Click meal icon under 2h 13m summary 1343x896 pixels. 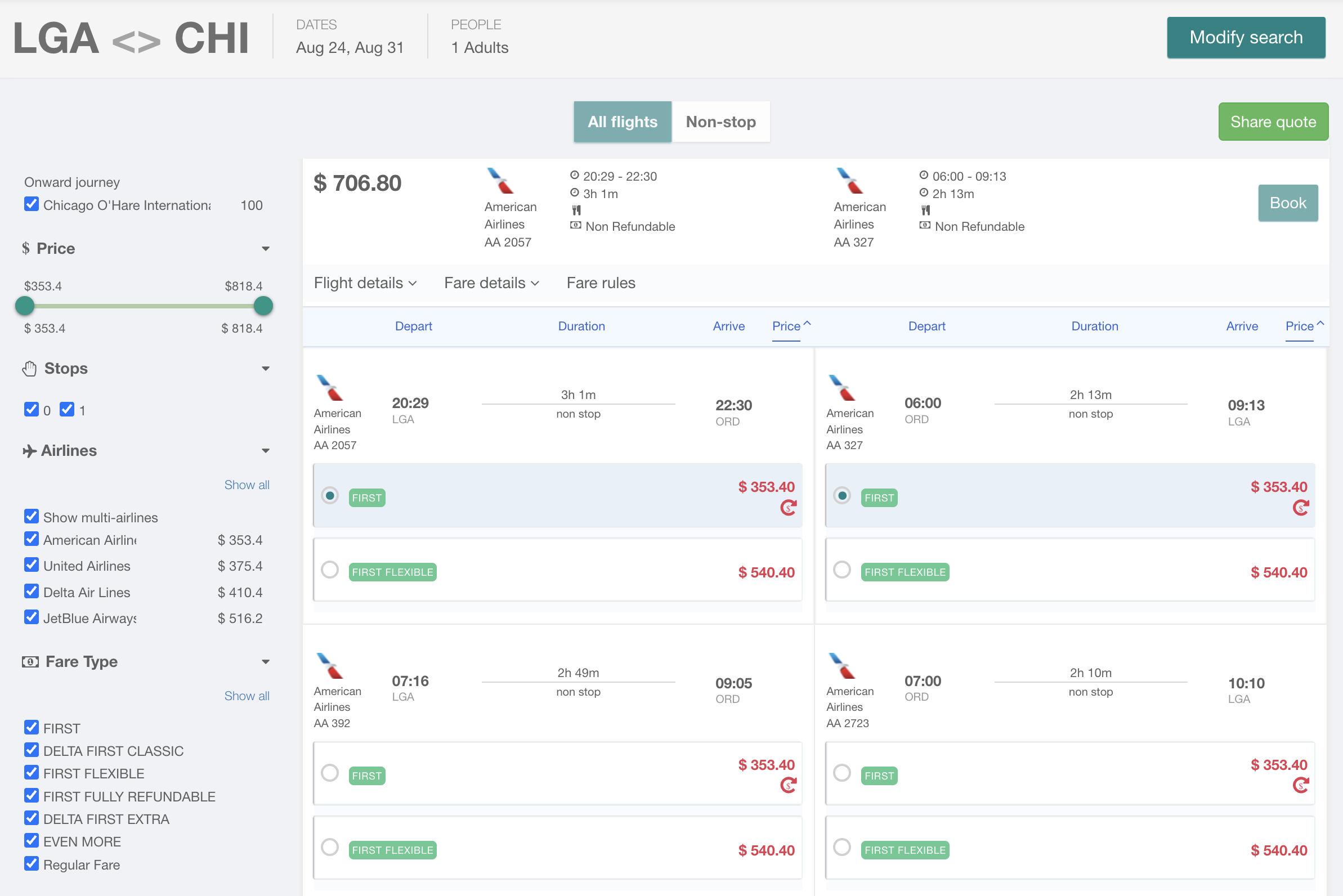[925, 210]
